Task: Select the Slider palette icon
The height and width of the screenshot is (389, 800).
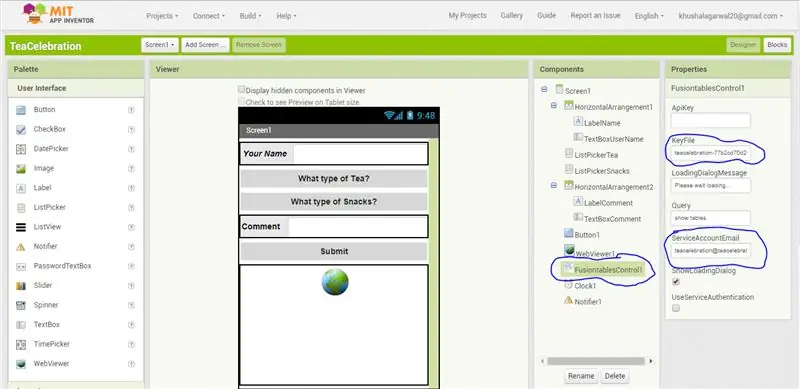Action: pyautogui.click(x=21, y=286)
